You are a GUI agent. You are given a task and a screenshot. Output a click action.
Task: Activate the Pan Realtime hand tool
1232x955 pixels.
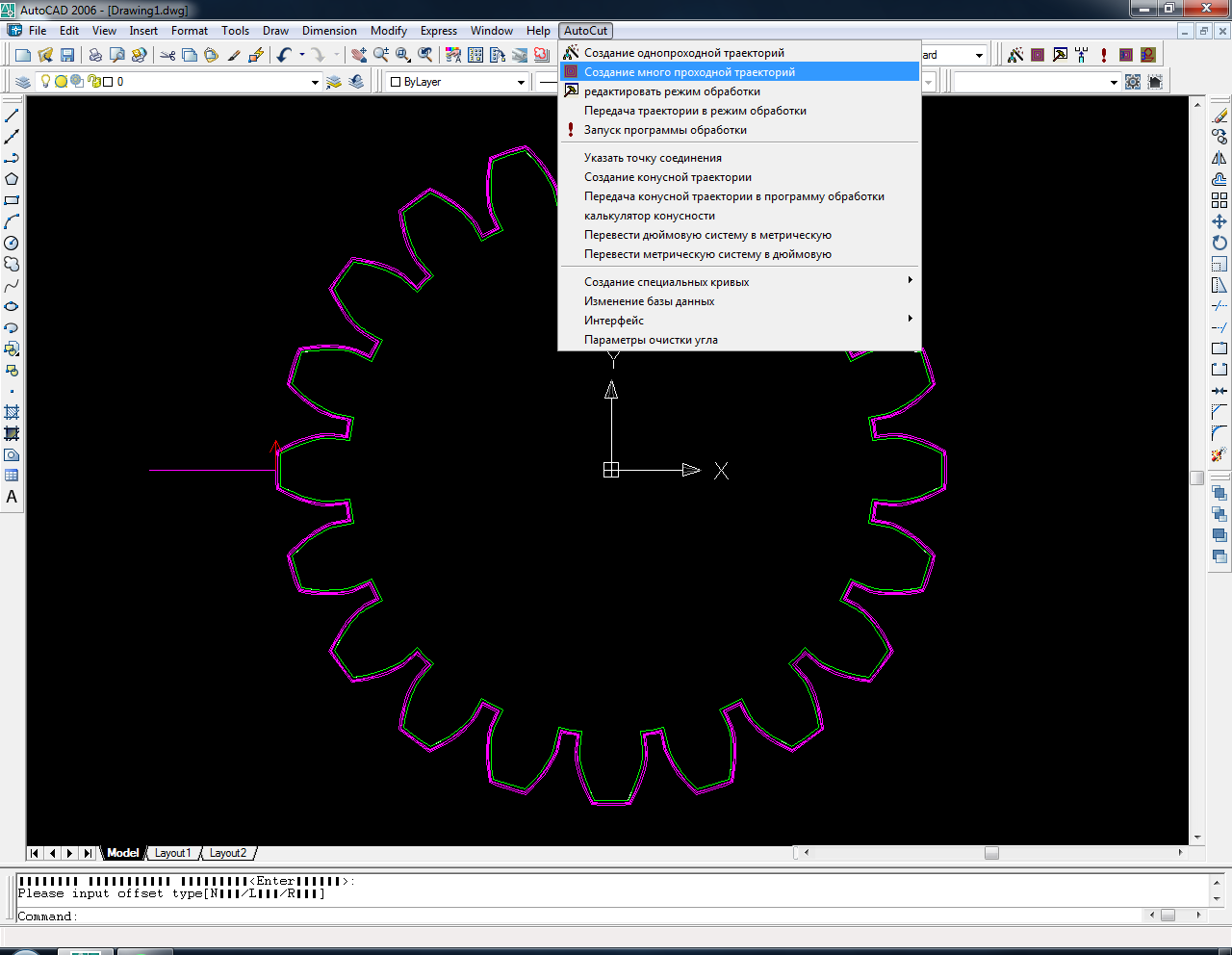point(359,55)
